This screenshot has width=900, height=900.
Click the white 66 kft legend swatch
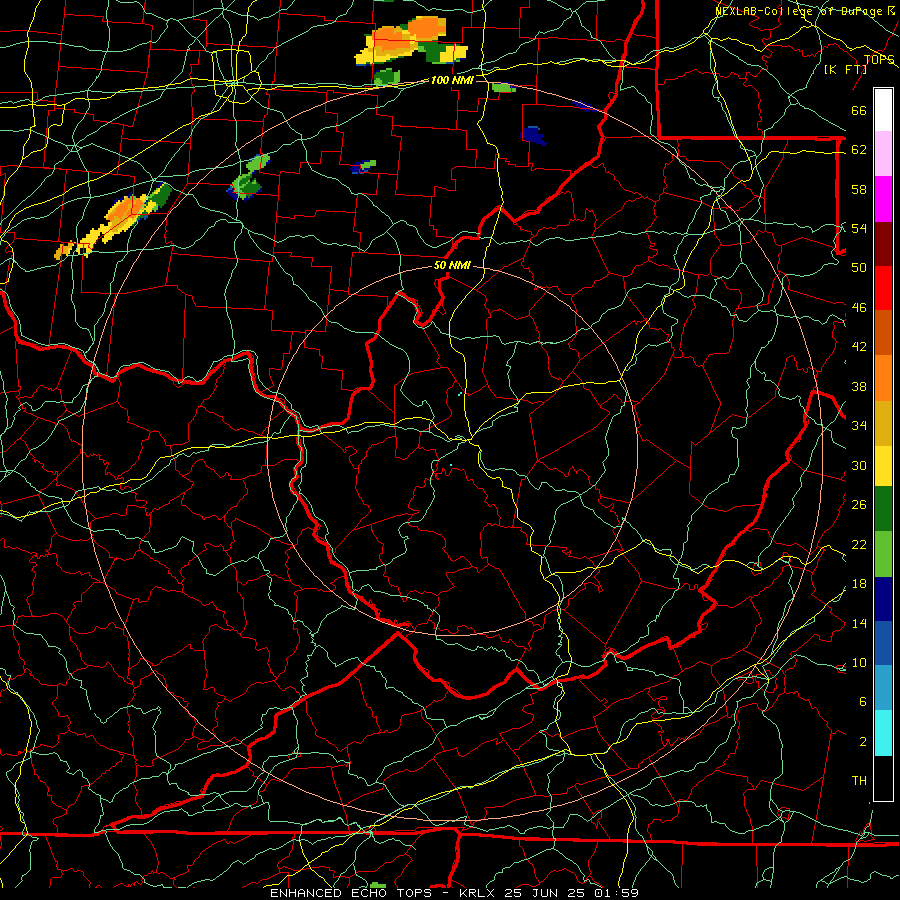tap(883, 110)
